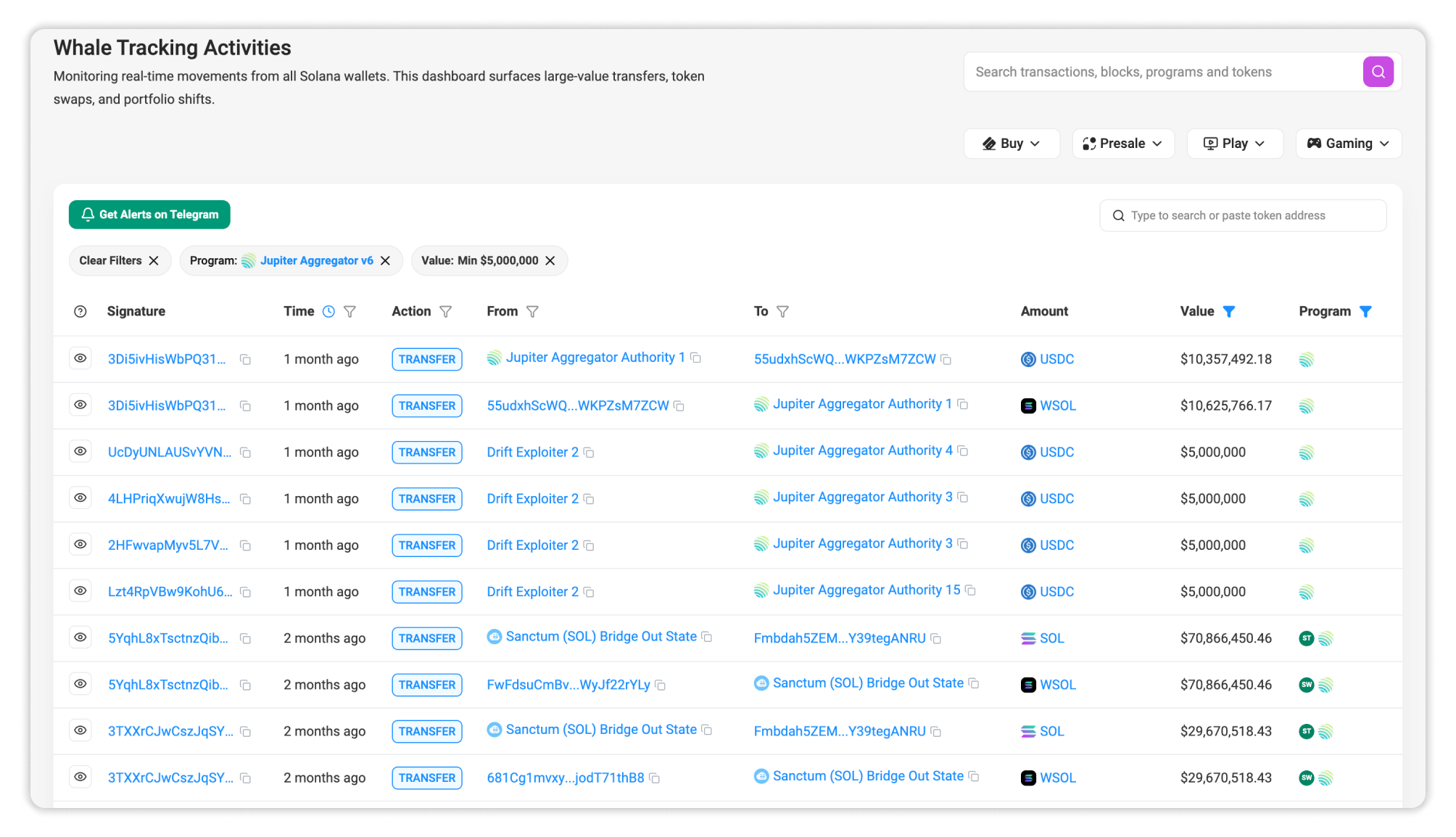Viewport: 1456px width, 837px height.
Task: Toggle the eye icon for the 4LHPriqXwujW8Hs row
Action: click(x=80, y=498)
